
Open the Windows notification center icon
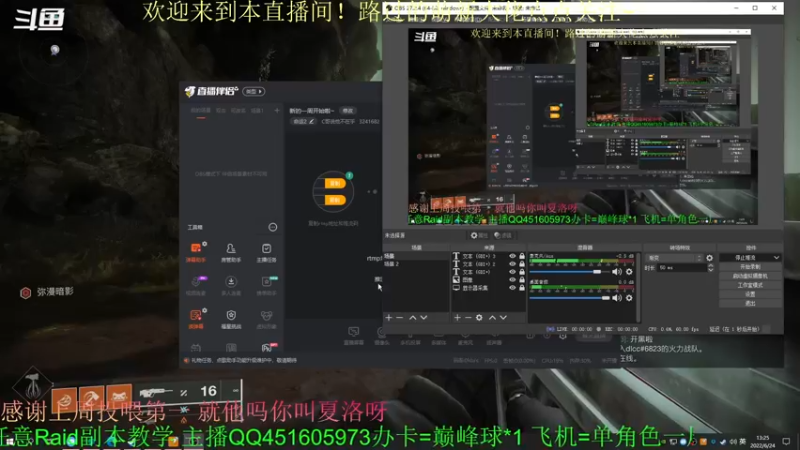point(786,441)
